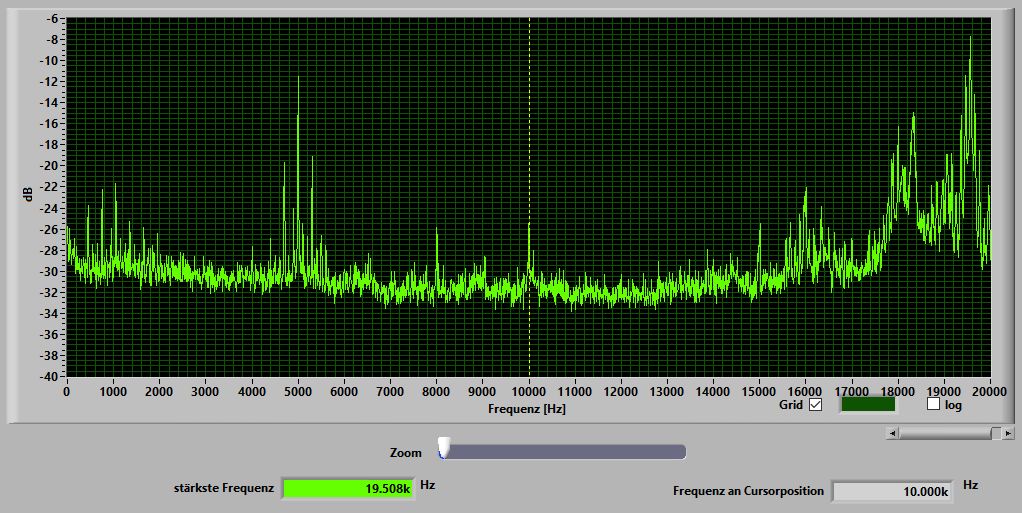Viewport: 1022px width, 513px height.
Task: Click the Zoom slider thumb handle
Action: coord(444,449)
